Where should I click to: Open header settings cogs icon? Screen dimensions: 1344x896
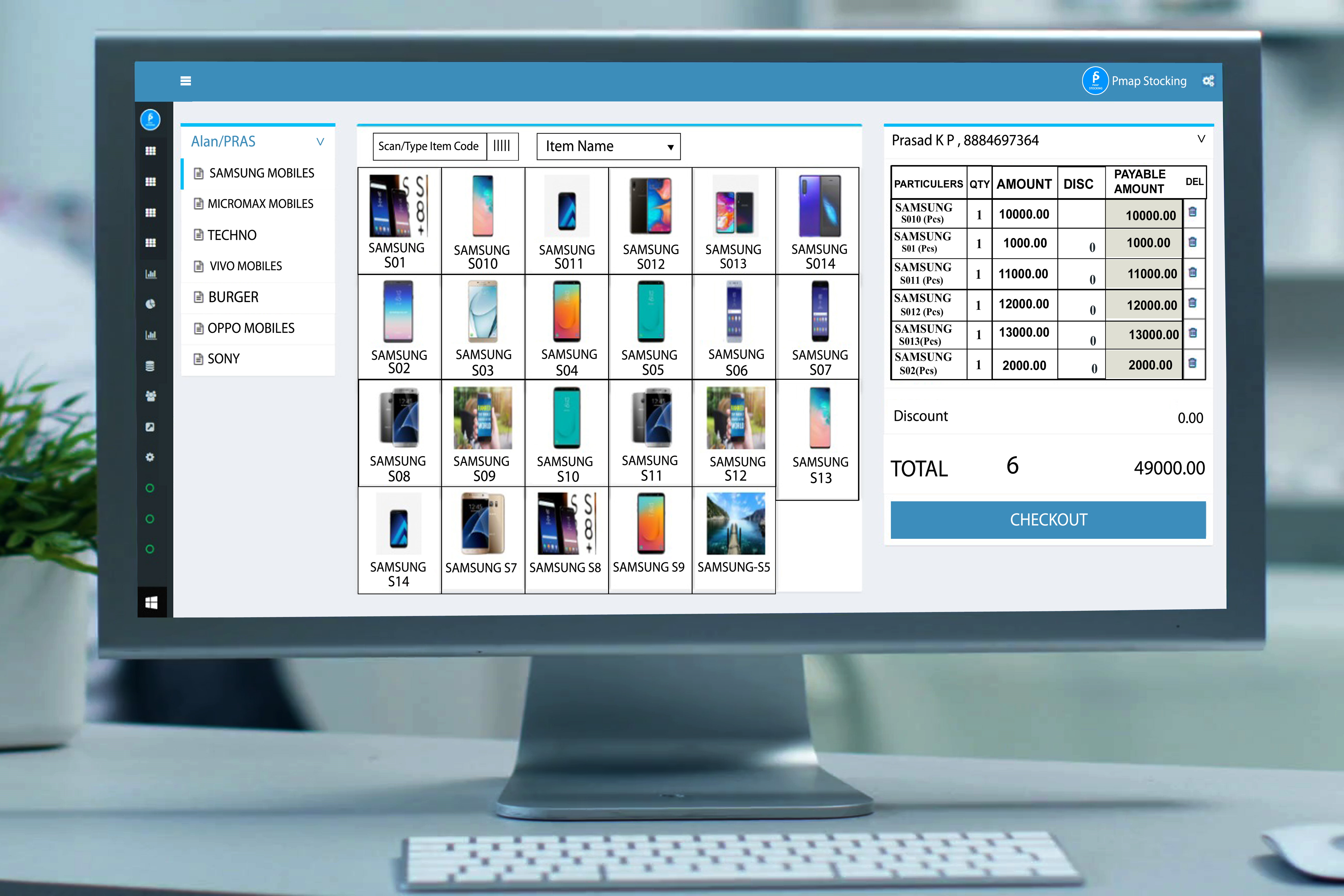[x=1208, y=81]
